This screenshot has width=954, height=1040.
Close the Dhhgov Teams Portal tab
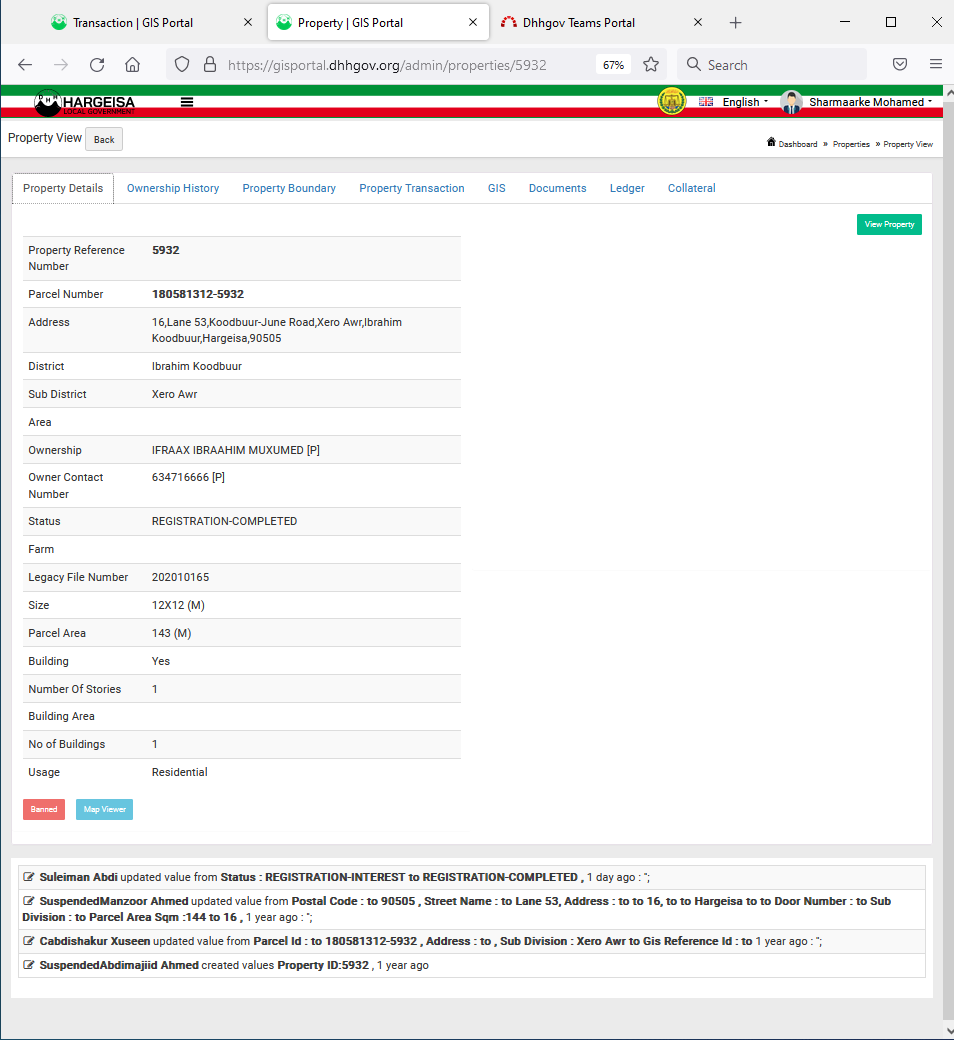coord(697,23)
